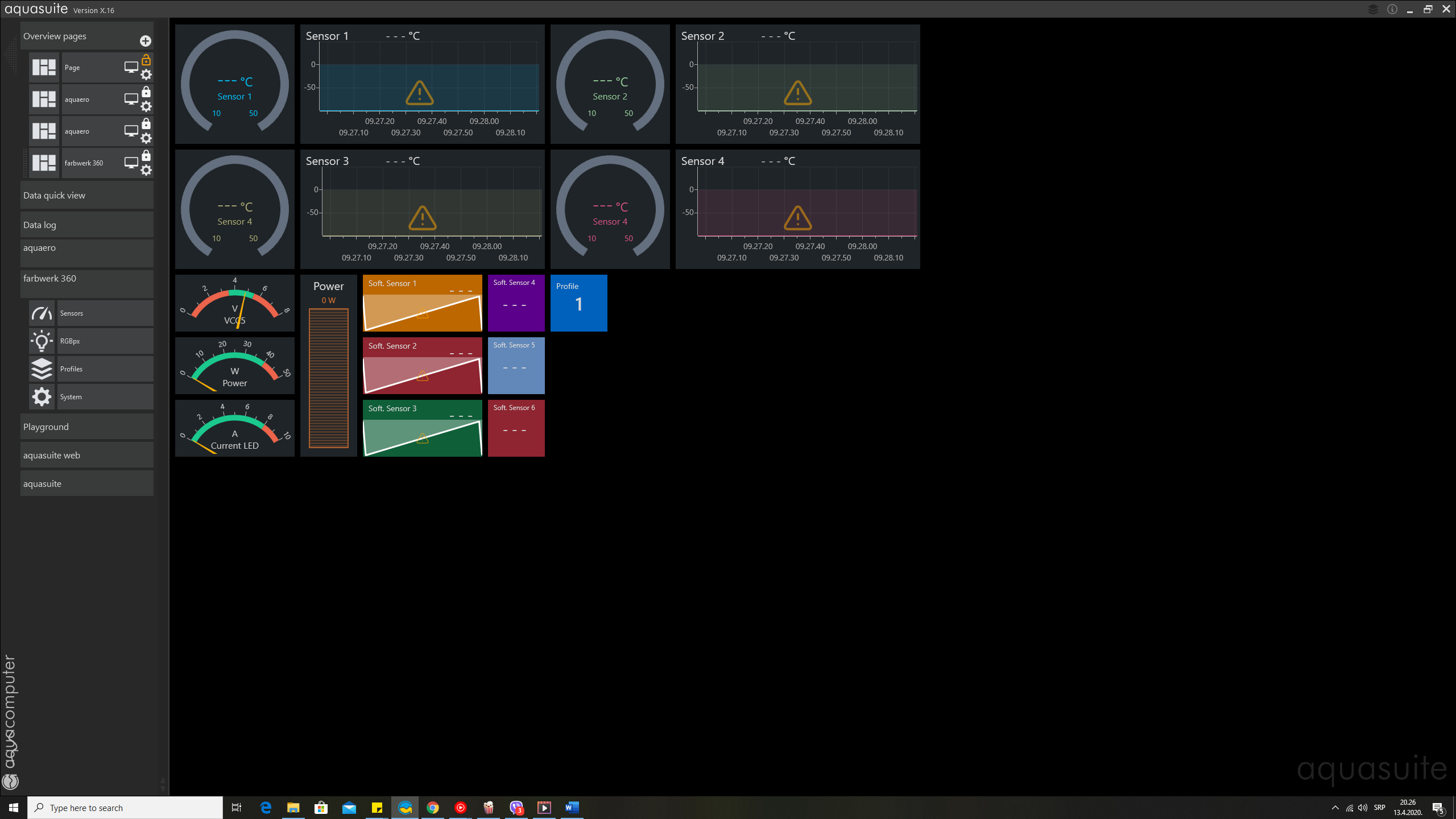Select the purple Soft. Sensor 4 tile
This screenshot has height=819, width=1456.
tap(516, 303)
